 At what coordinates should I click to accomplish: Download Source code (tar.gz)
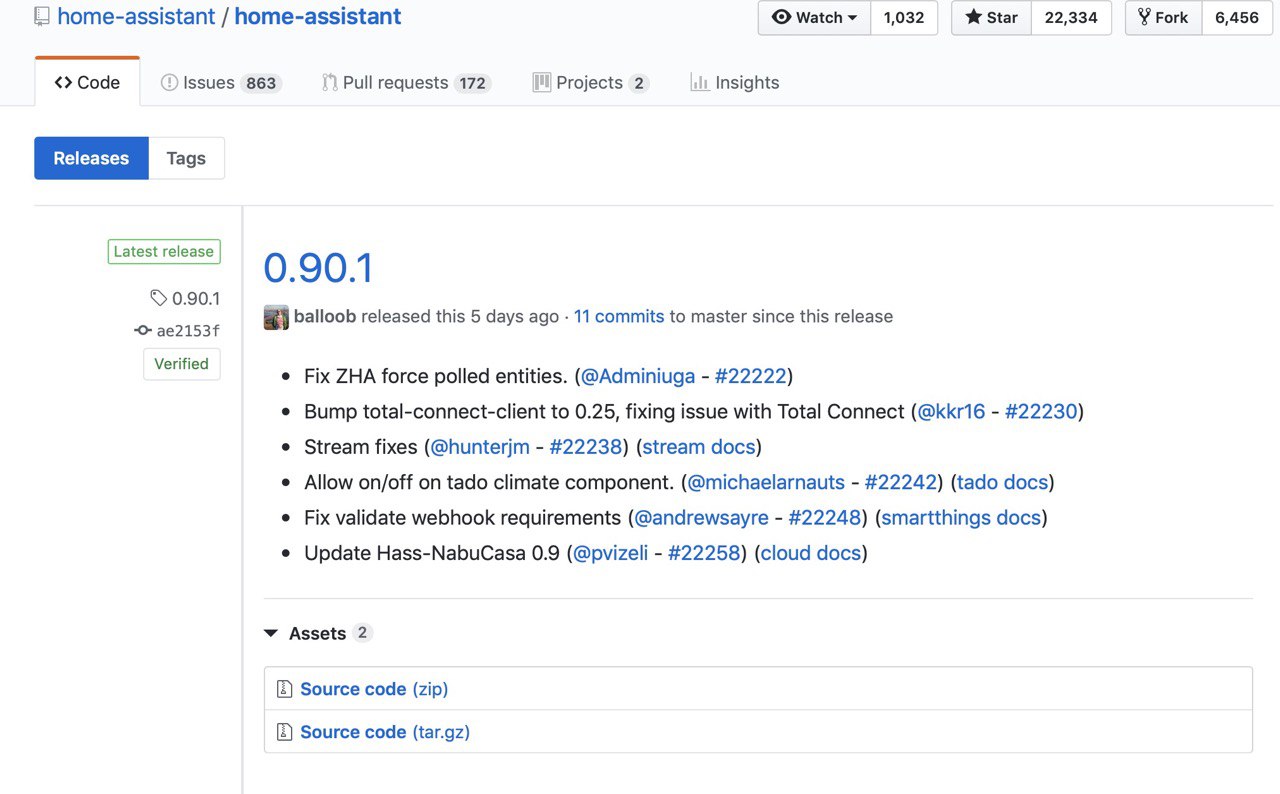coord(385,732)
